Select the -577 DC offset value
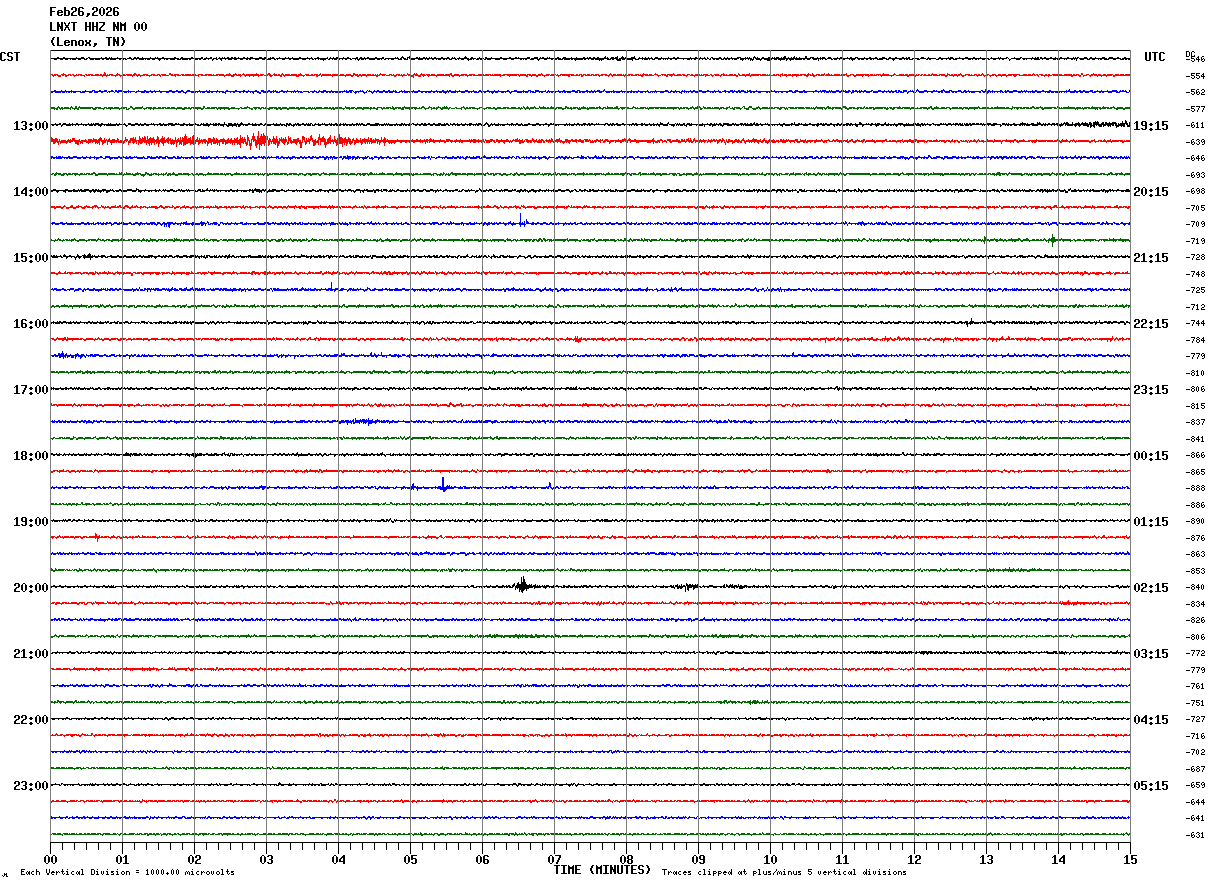The width and height of the screenshot is (1210, 886). [x=1195, y=109]
